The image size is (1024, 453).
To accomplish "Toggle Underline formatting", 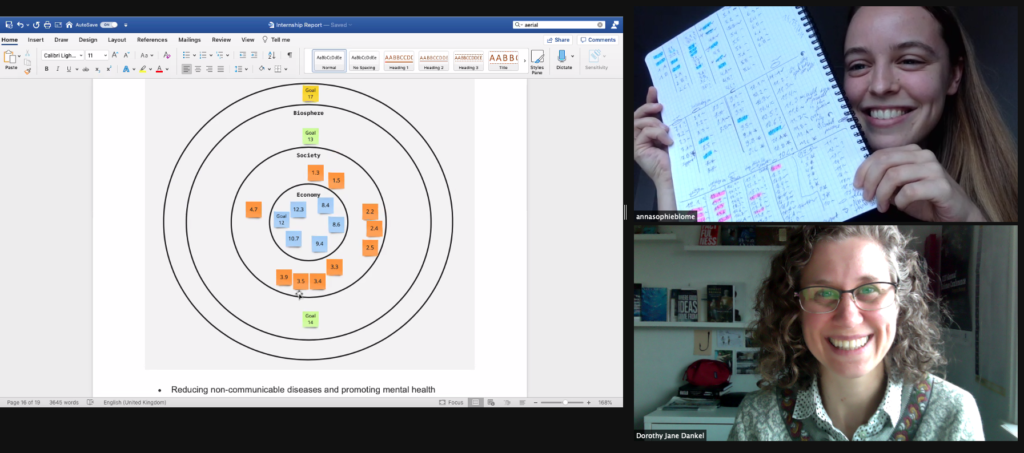I will (68, 69).
